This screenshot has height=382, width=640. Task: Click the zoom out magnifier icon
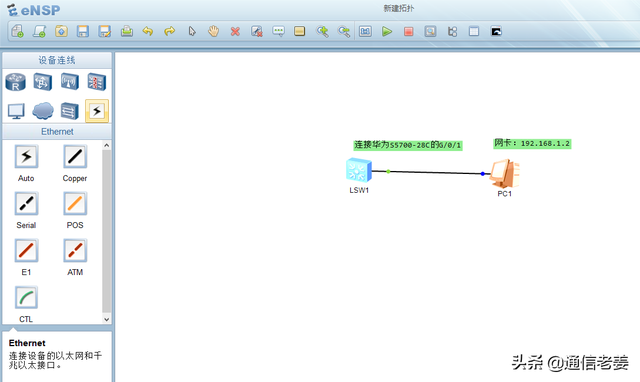pos(344,31)
